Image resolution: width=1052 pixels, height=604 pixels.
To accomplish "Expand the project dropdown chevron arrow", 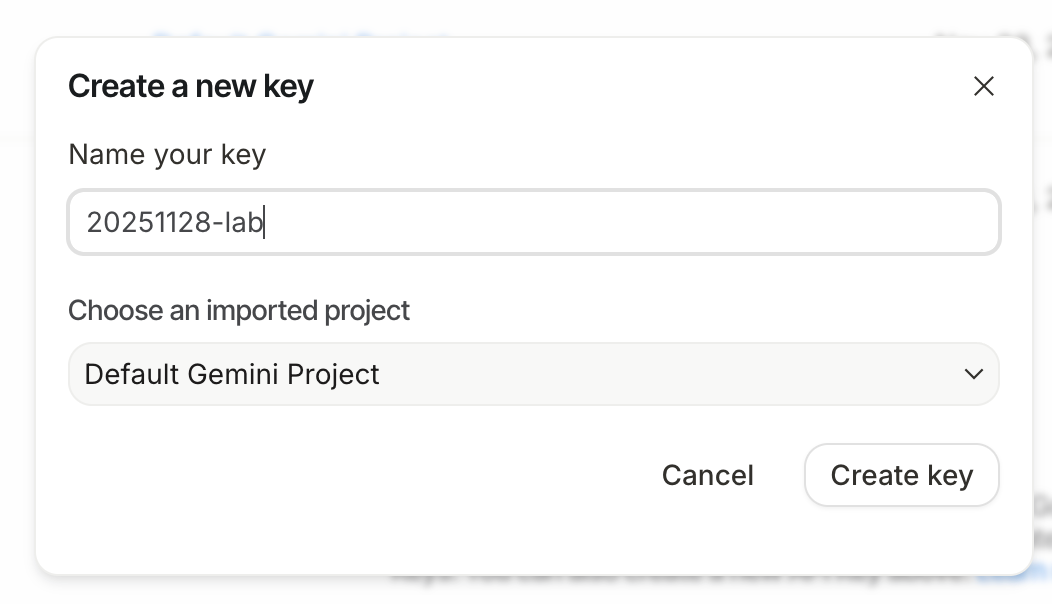I will 973,374.
